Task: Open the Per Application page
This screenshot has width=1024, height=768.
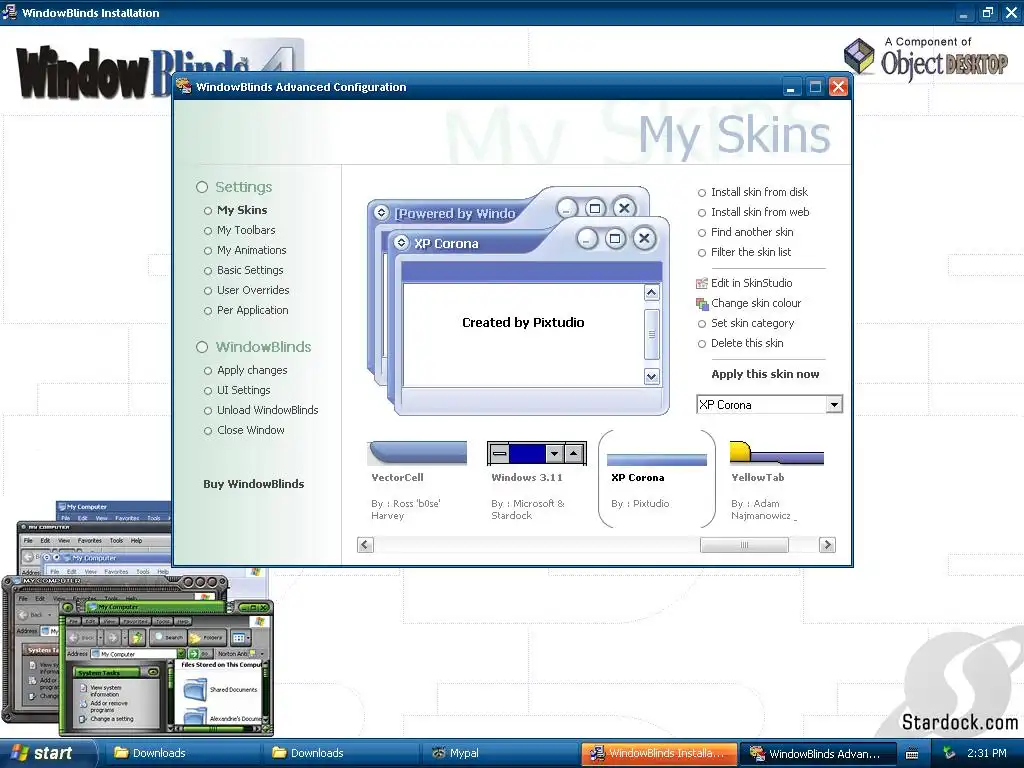Action: tap(246, 310)
